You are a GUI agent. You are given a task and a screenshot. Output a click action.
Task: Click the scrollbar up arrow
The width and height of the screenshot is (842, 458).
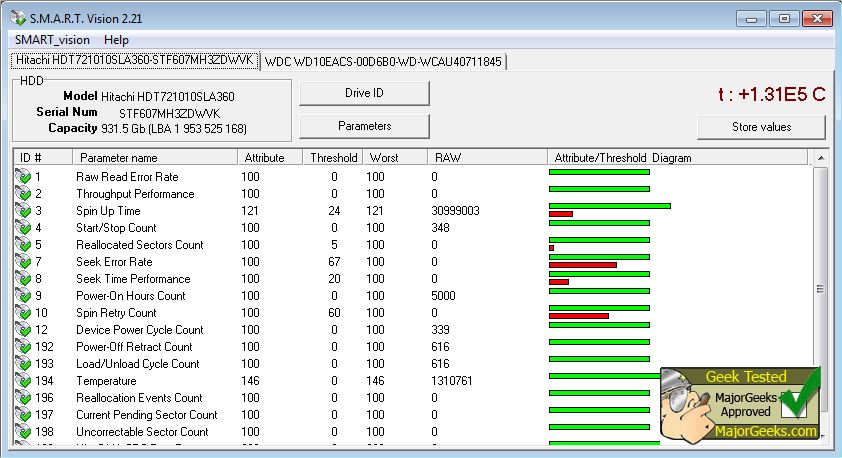click(x=821, y=158)
